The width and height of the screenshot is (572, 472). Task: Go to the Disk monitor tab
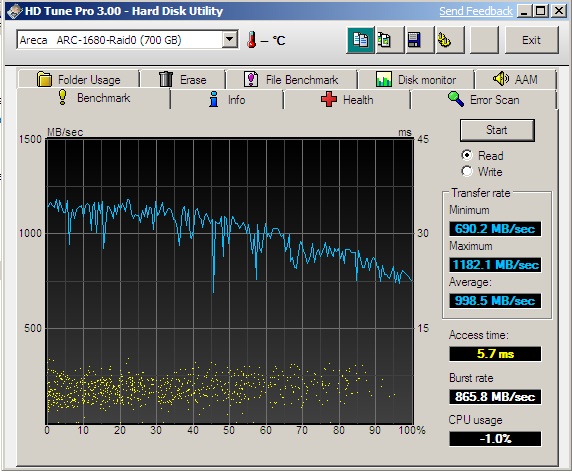pyautogui.click(x=416, y=79)
